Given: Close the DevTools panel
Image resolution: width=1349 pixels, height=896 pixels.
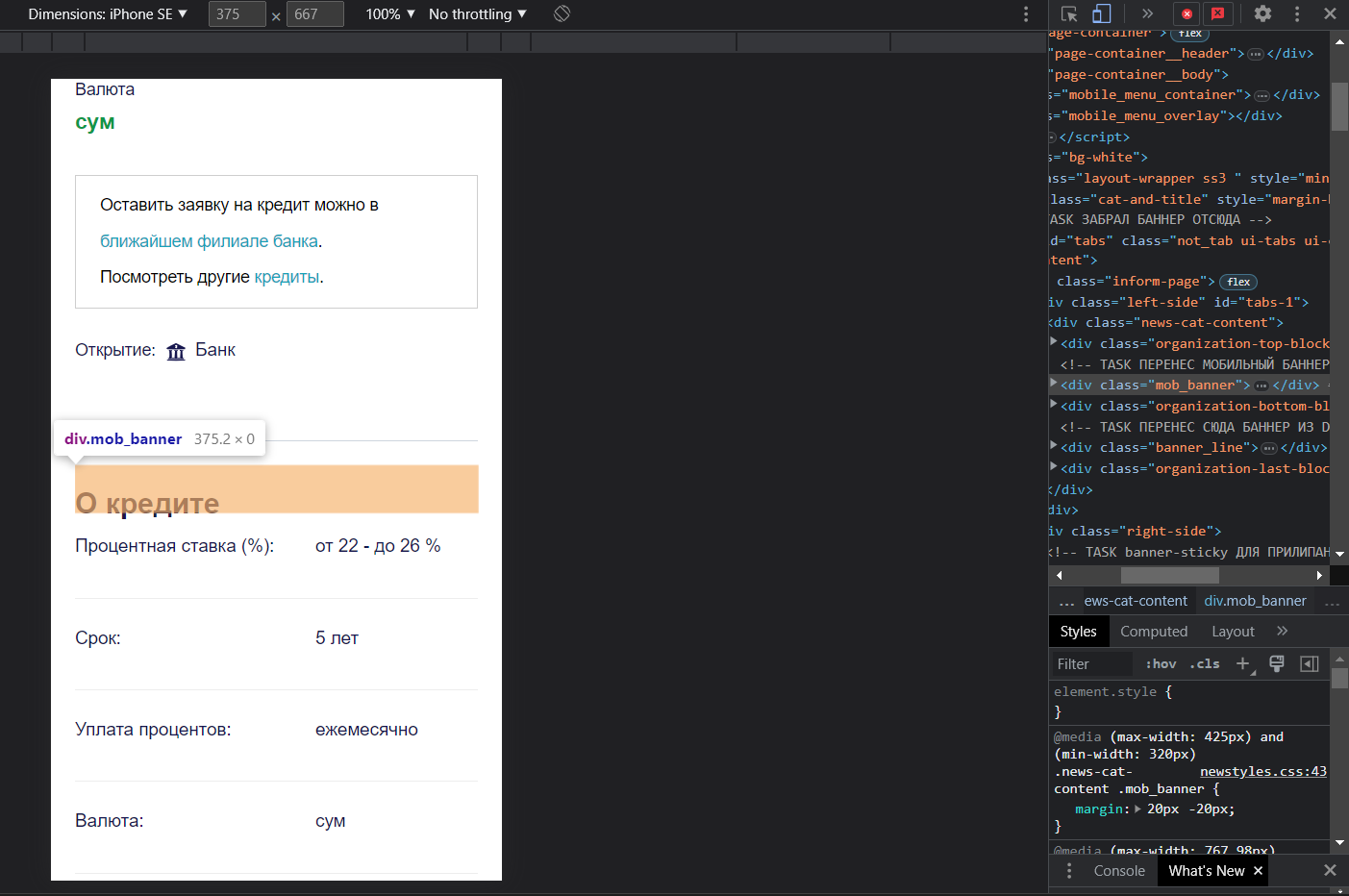Looking at the screenshot, I should [1330, 13].
